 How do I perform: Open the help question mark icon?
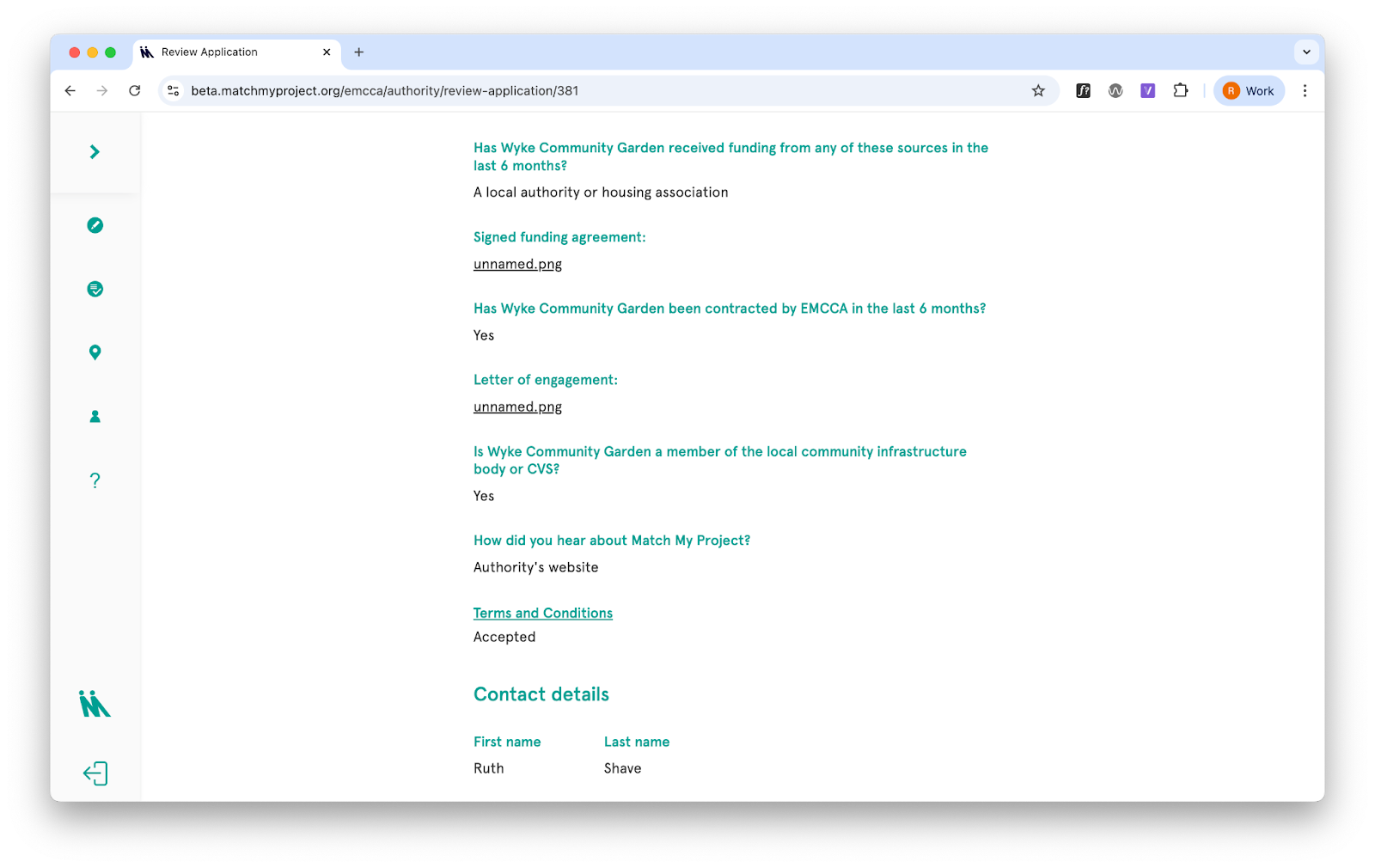click(95, 480)
